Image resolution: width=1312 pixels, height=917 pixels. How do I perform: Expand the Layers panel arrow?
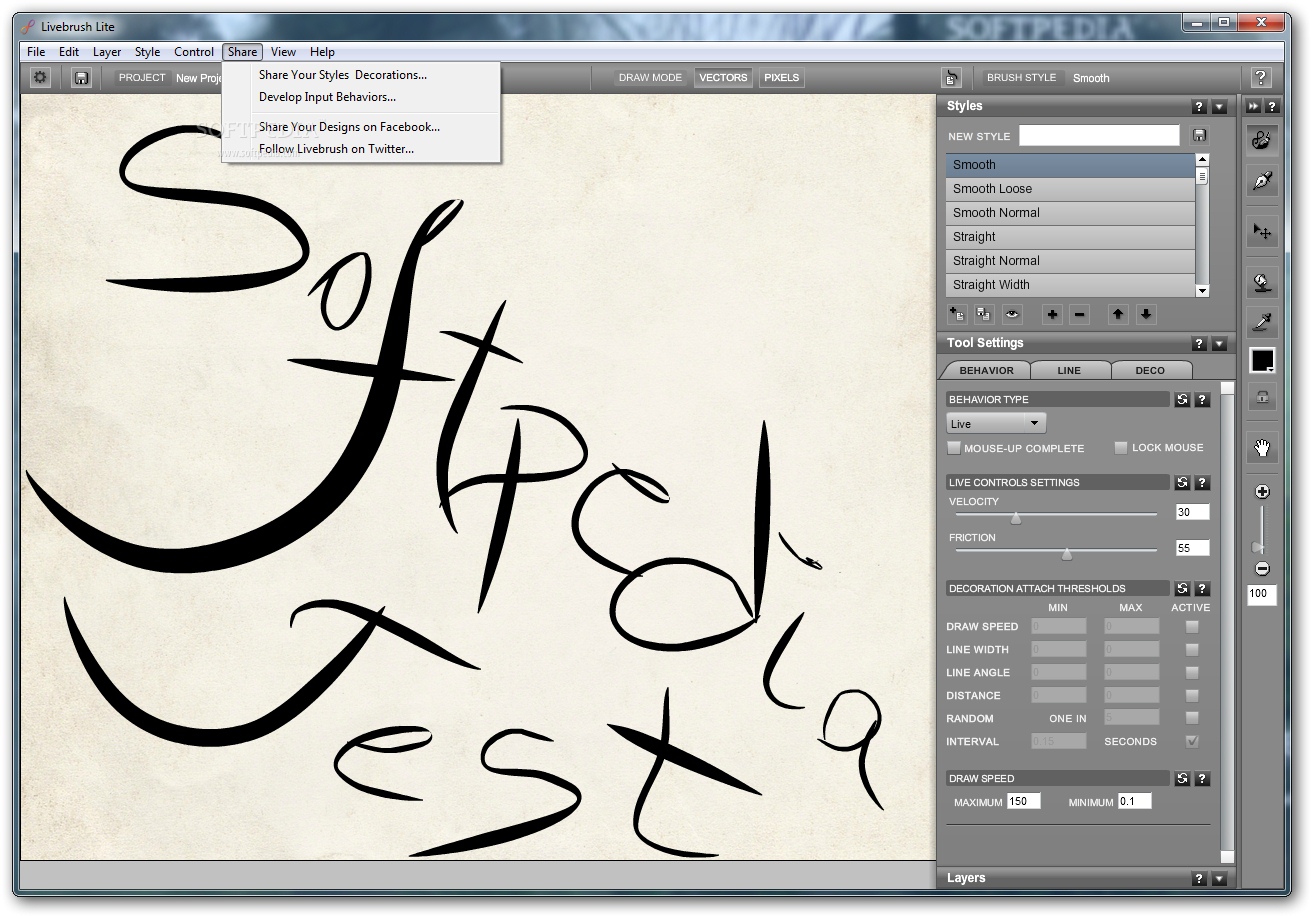(1219, 878)
